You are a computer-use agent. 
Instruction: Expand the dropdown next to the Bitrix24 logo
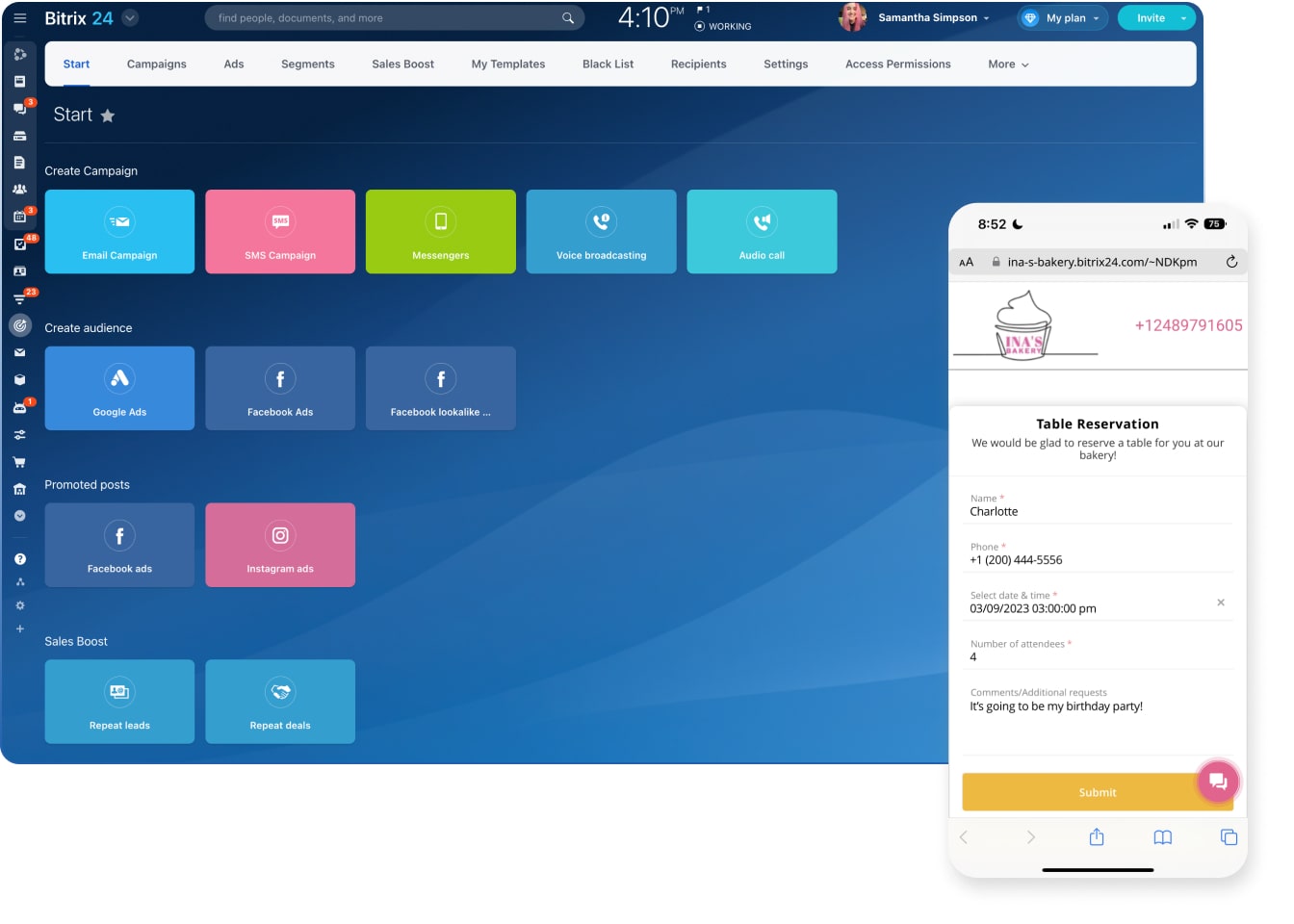click(x=130, y=17)
